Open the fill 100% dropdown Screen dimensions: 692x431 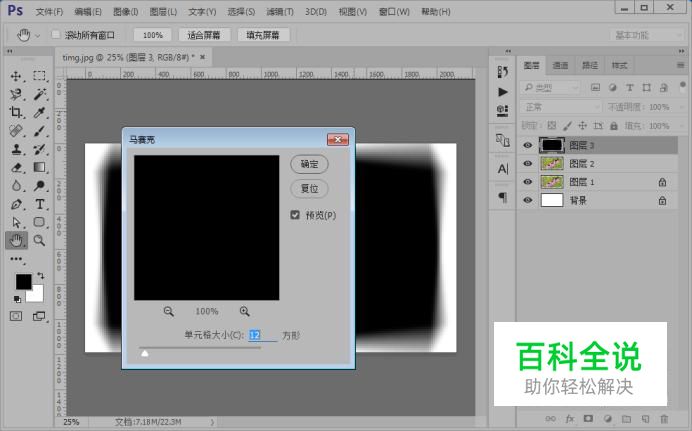pos(681,126)
